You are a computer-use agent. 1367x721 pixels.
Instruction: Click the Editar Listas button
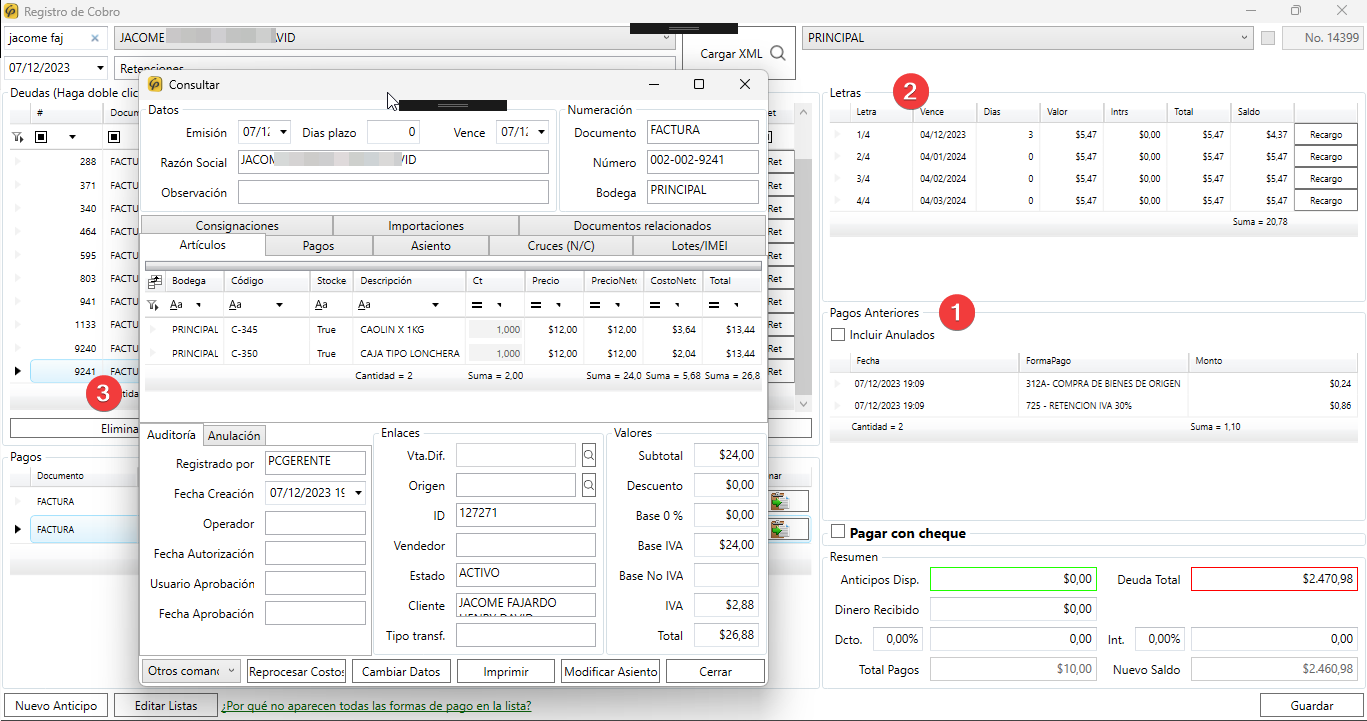click(x=165, y=705)
